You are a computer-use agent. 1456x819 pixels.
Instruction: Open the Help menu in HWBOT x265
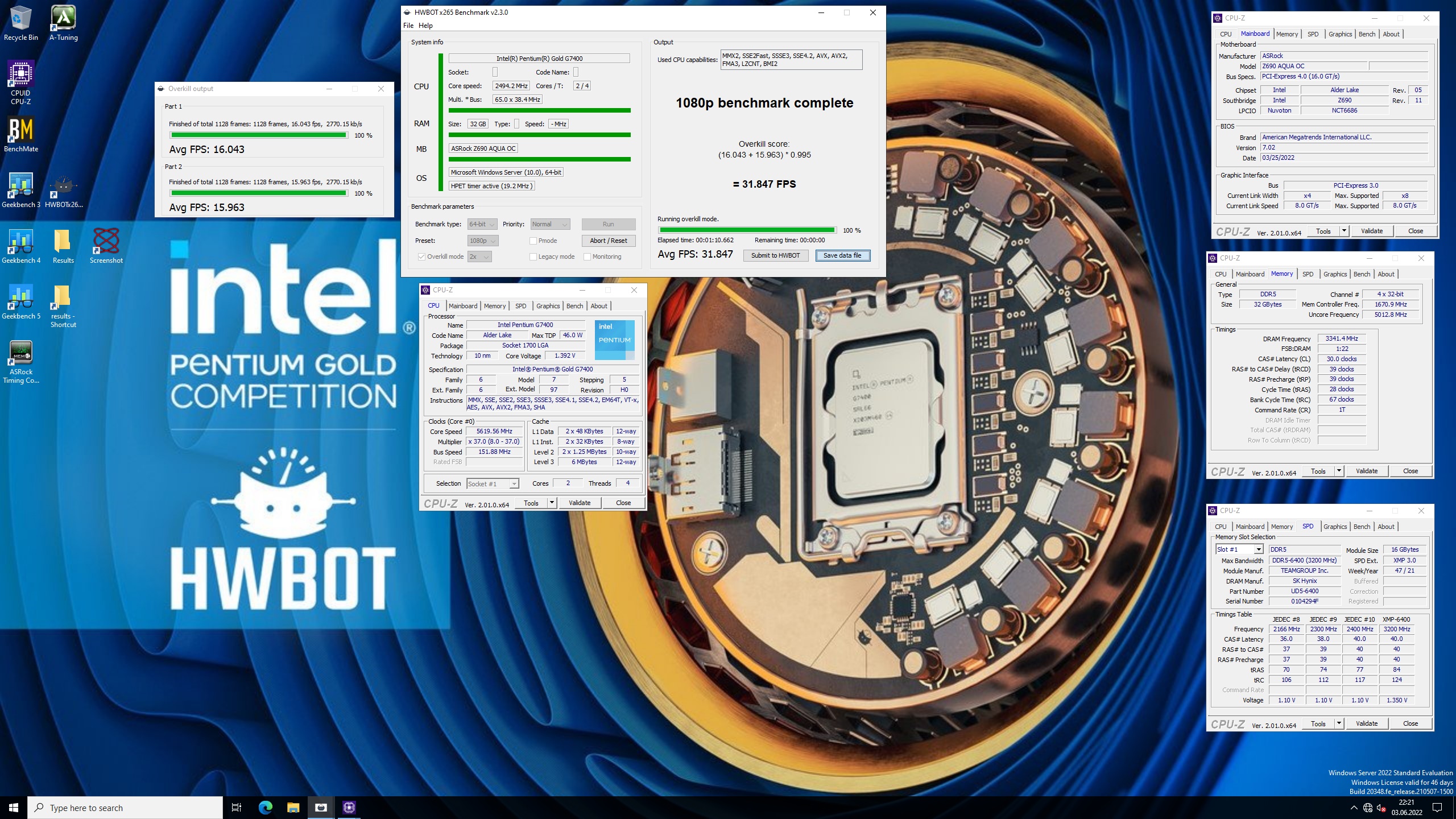[x=425, y=26]
